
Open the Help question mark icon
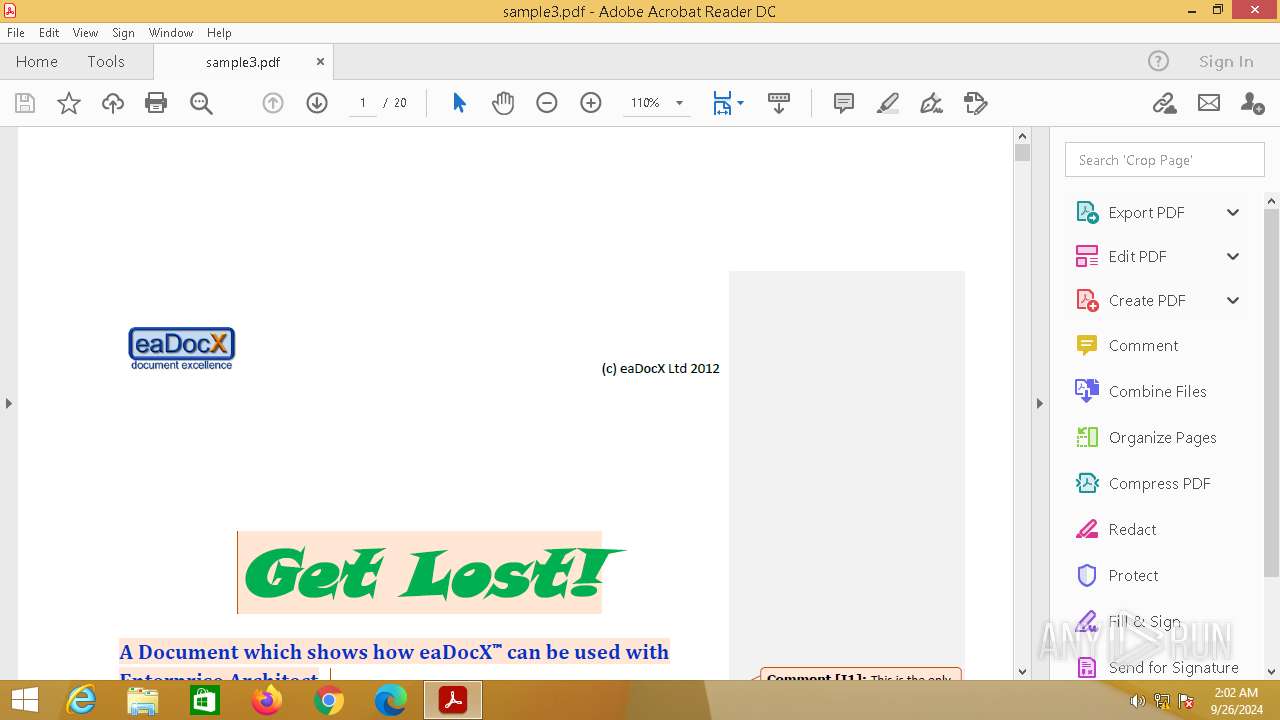pos(1158,62)
